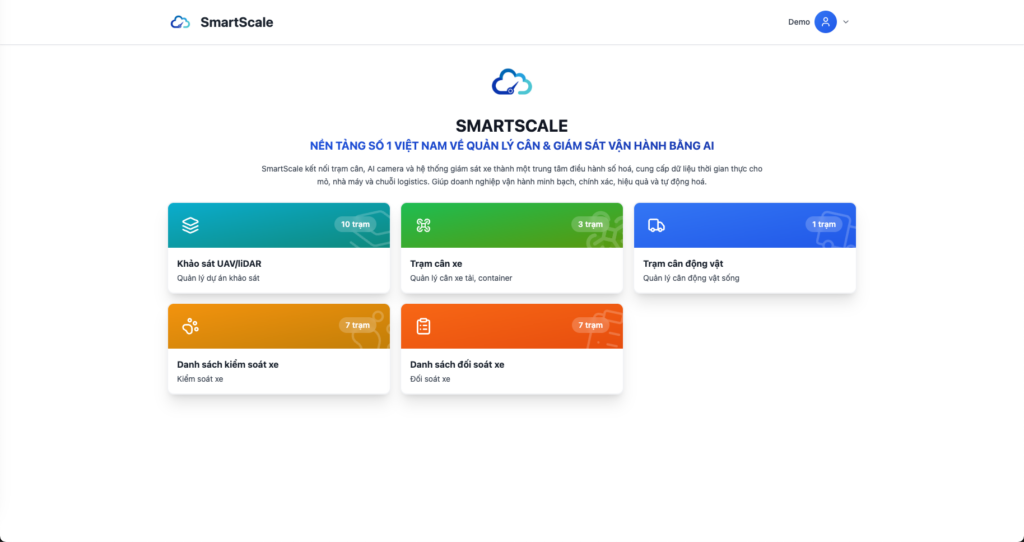The height and width of the screenshot is (542, 1024).
Task: Click '7 trạm' badge on kiểm soát xe card
Action: pyautogui.click(x=357, y=325)
